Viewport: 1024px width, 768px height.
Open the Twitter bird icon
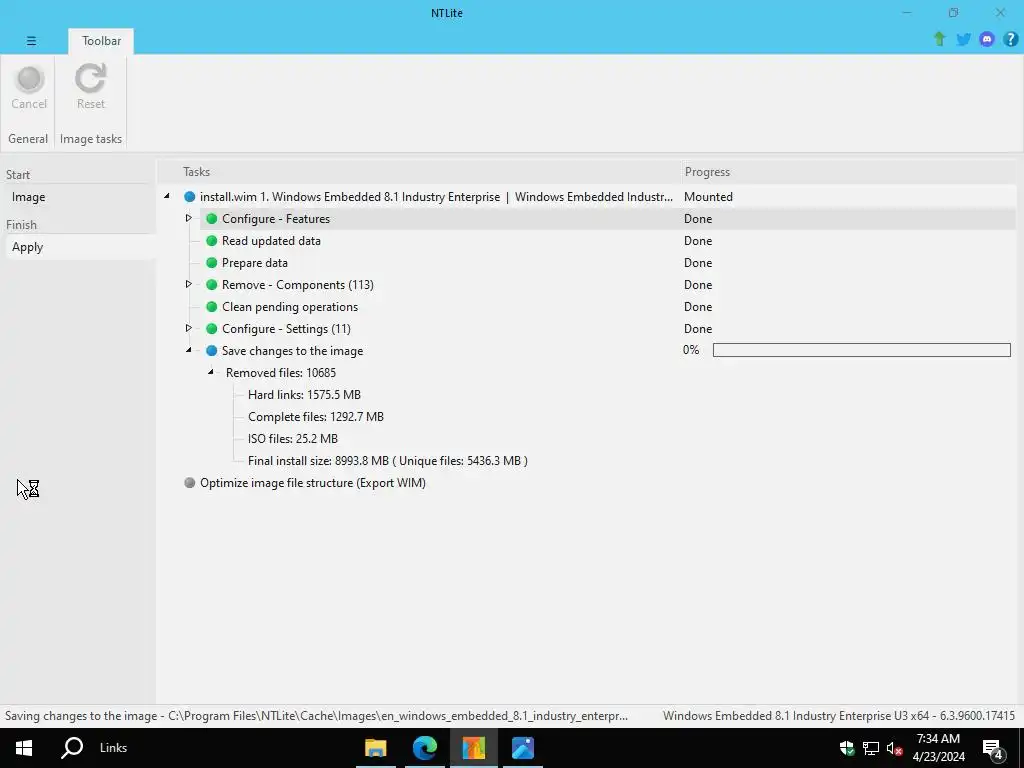(x=963, y=39)
